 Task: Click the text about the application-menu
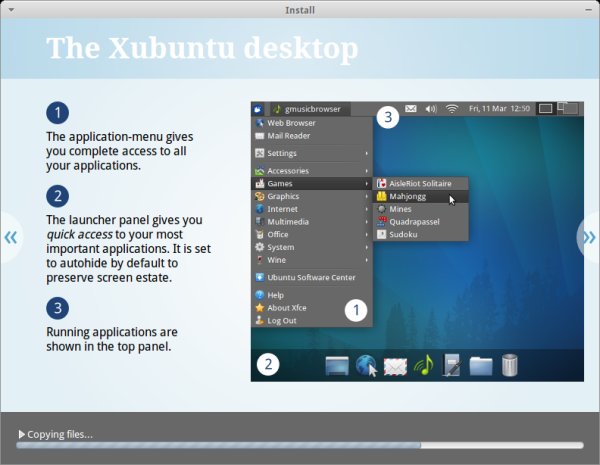tap(119, 151)
